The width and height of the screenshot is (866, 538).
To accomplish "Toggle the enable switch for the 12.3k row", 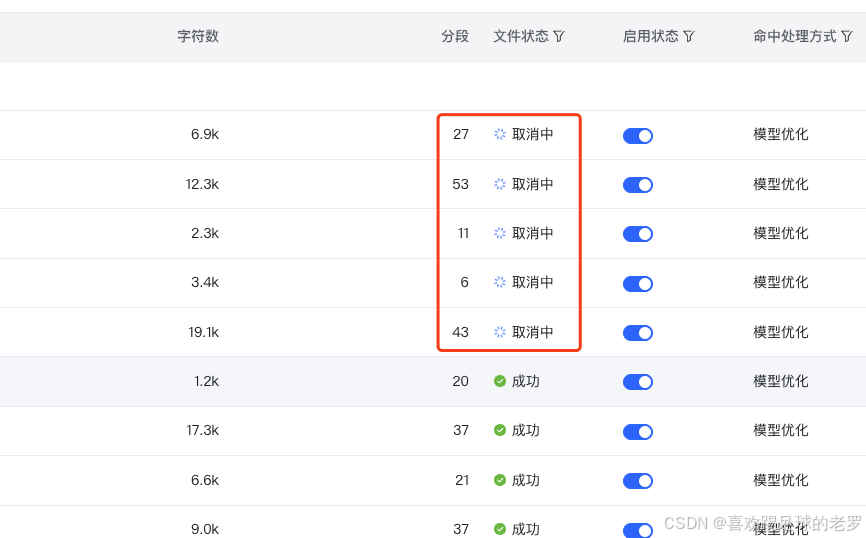I will coord(638,185).
